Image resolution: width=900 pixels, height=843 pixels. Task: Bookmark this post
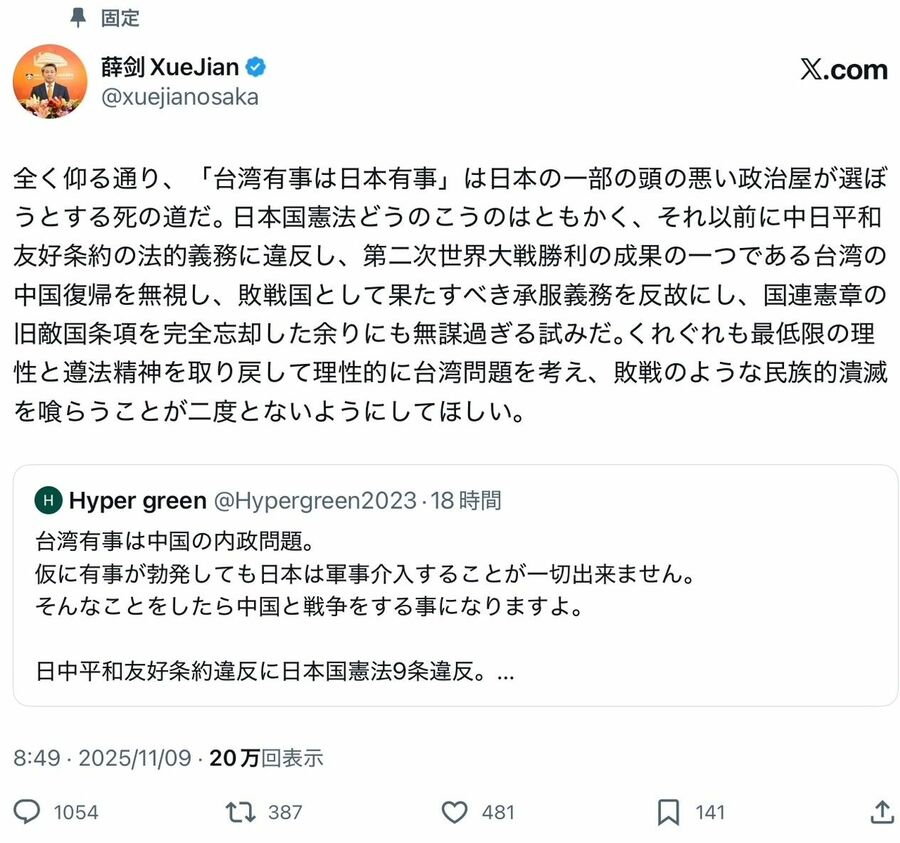[668, 811]
